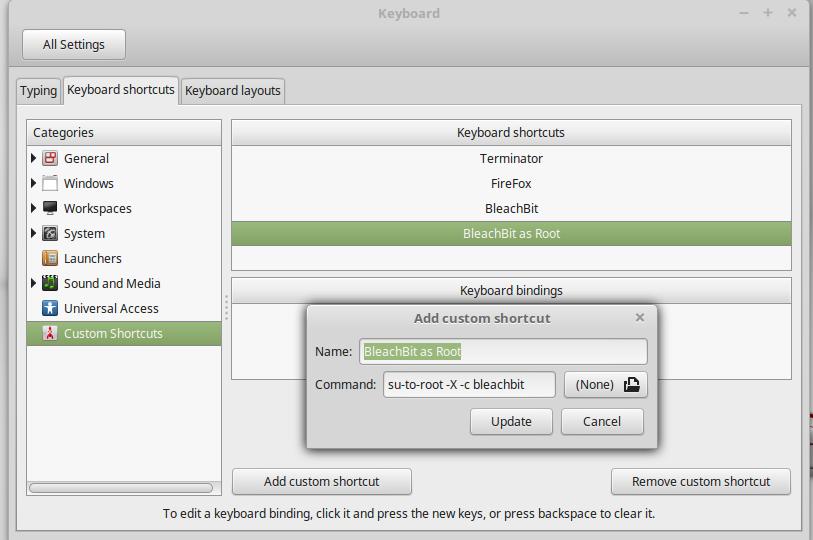Select the Terminator shortcut row
Screen dimensions: 813x540
tap(511, 158)
